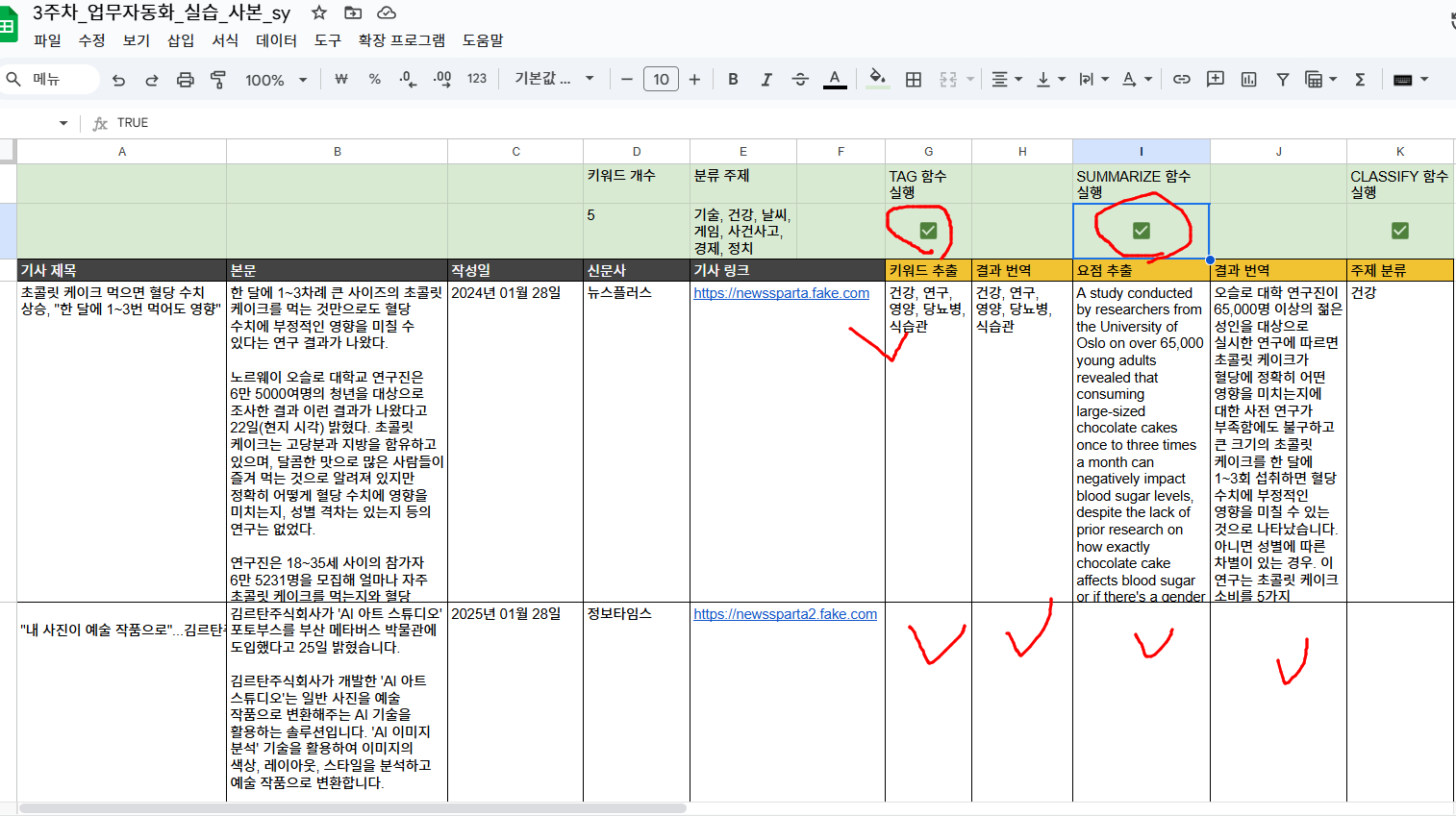Image resolution: width=1456 pixels, height=816 pixels.
Task: Toggle the CLASSIFY 함수 실행 checkbox
Action: [x=1400, y=231]
